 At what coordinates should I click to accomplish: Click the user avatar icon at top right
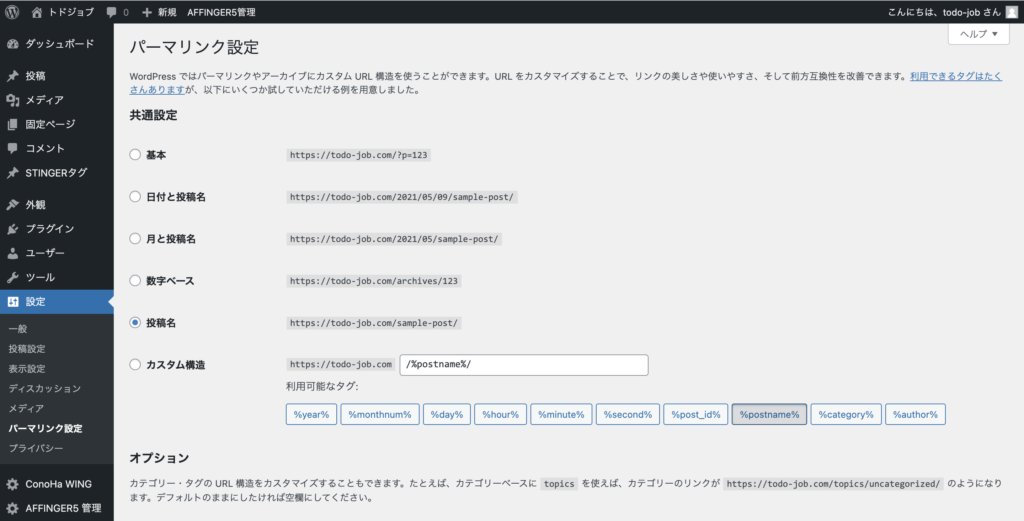click(1011, 12)
